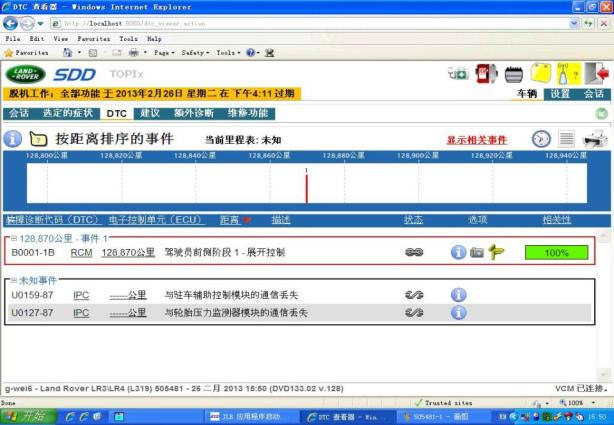Click the Land Rover logo

pyautogui.click(x=25, y=74)
